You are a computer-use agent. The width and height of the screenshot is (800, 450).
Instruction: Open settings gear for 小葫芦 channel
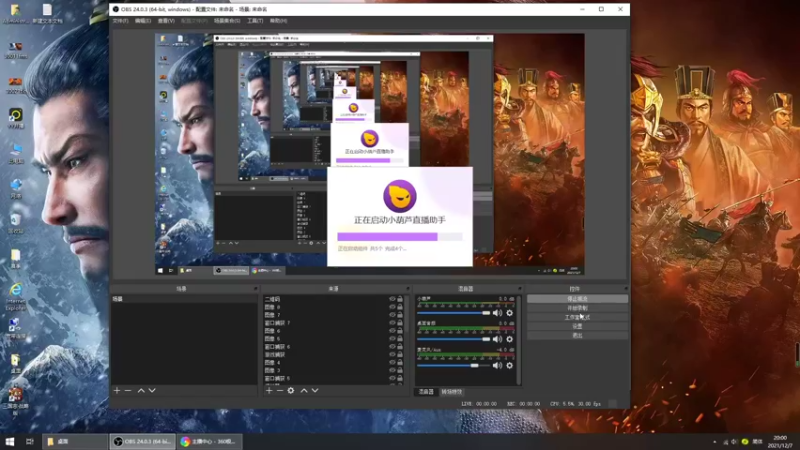pos(509,313)
